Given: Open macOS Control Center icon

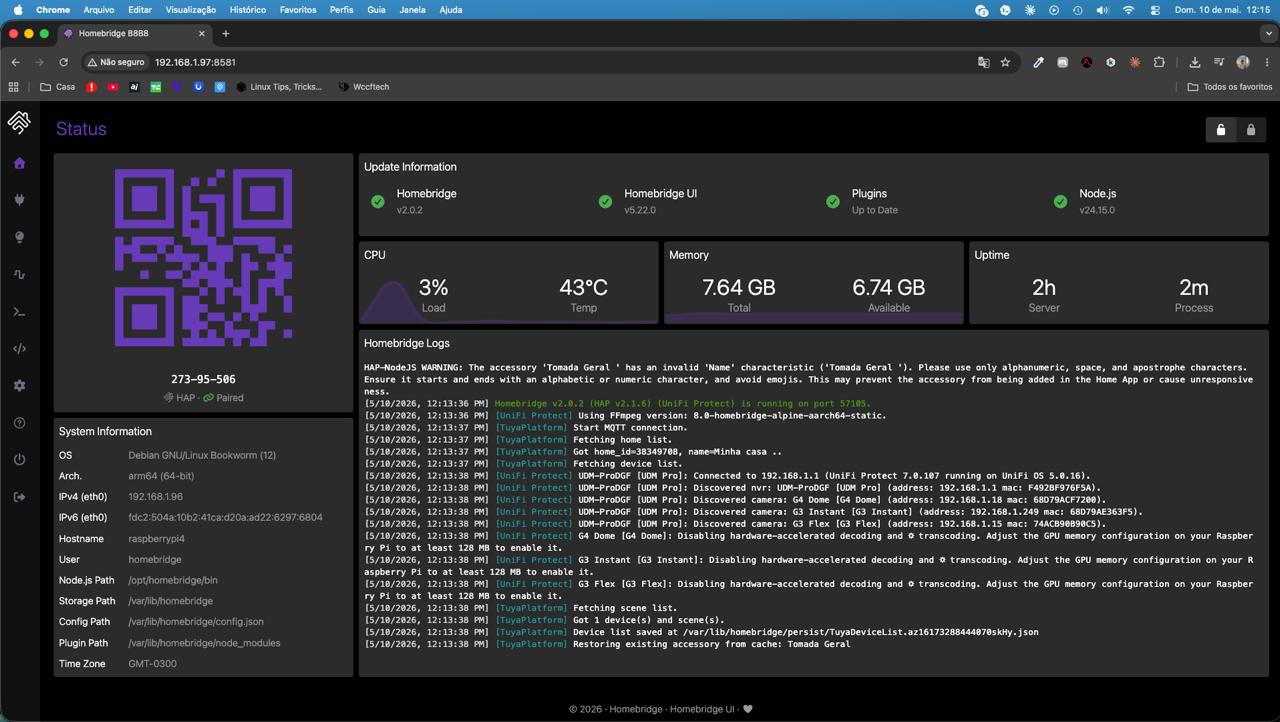Looking at the screenshot, I should point(1155,10).
